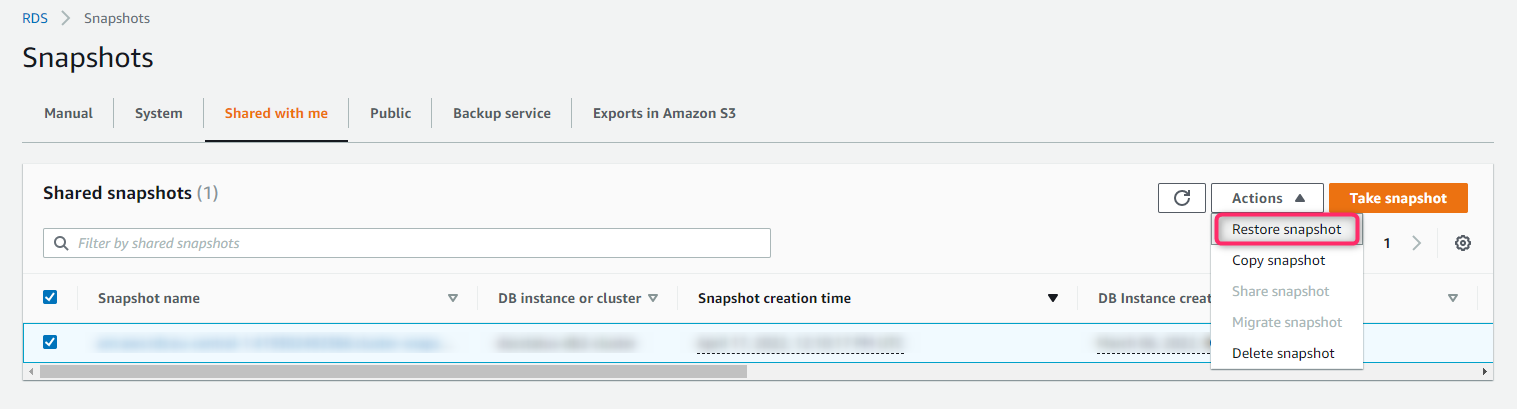Sort using the rightmost column header arrow
The width and height of the screenshot is (1517, 409).
(1453, 298)
